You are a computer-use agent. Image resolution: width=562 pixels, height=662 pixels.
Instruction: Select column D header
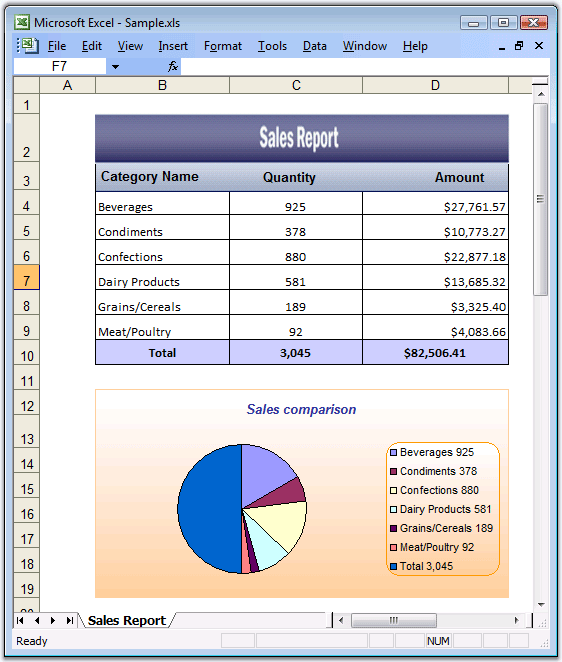click(435, 85)
